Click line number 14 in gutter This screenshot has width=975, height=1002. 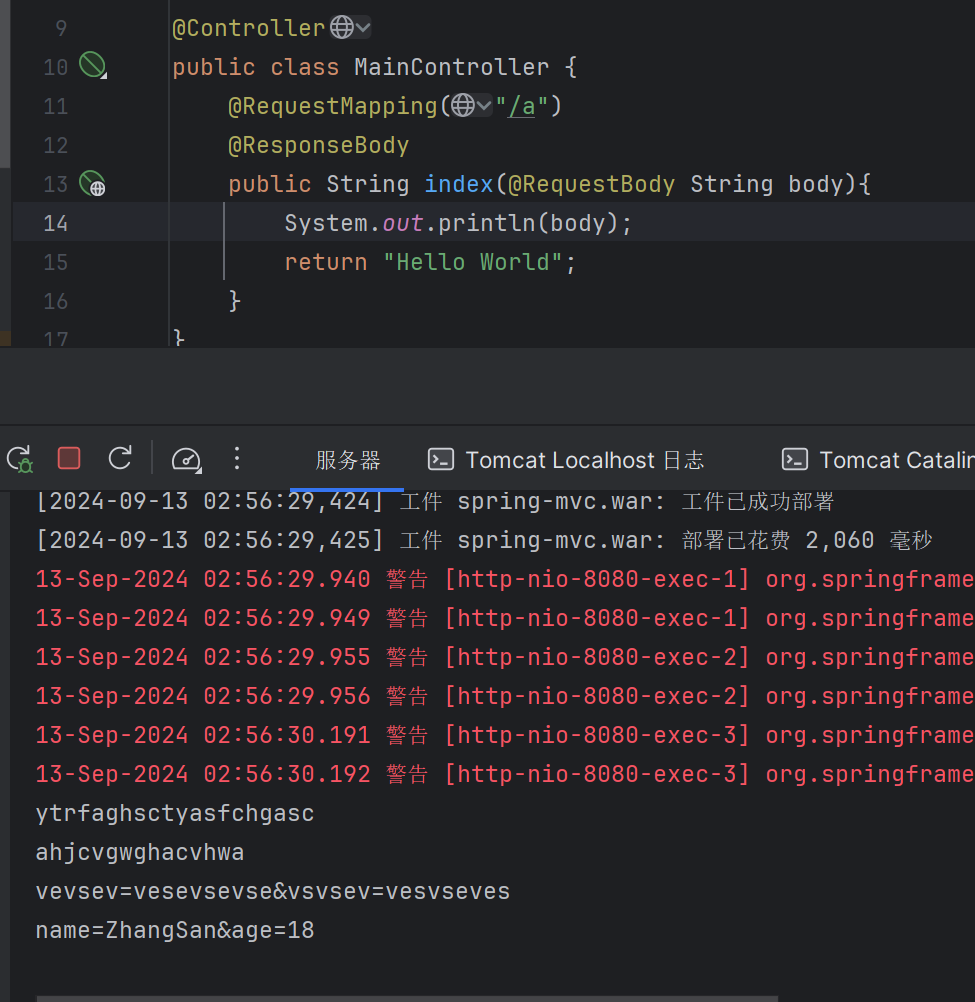[56, 223]
